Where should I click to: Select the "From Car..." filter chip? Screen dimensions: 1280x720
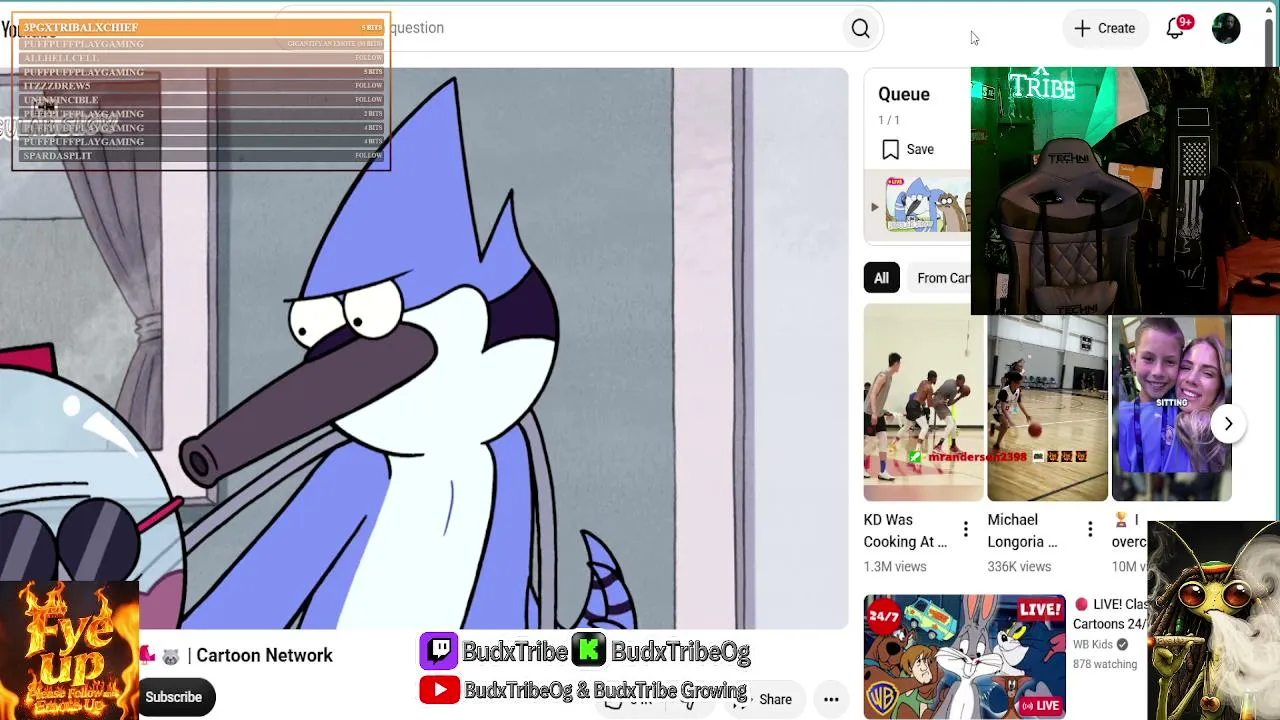click(x=942, y=278)
